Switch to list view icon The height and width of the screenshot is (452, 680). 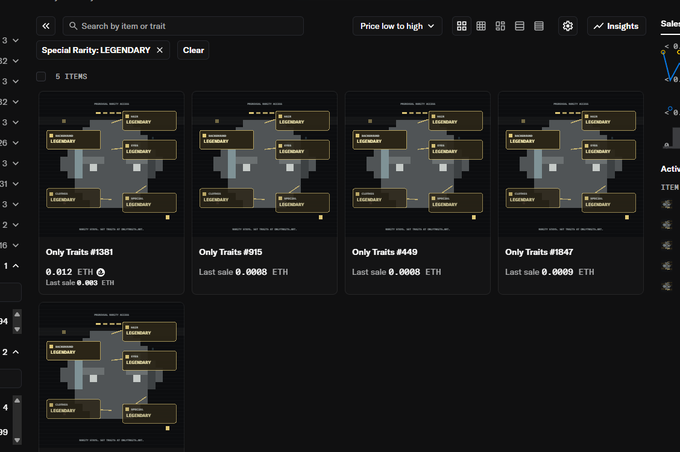point(520,26)
